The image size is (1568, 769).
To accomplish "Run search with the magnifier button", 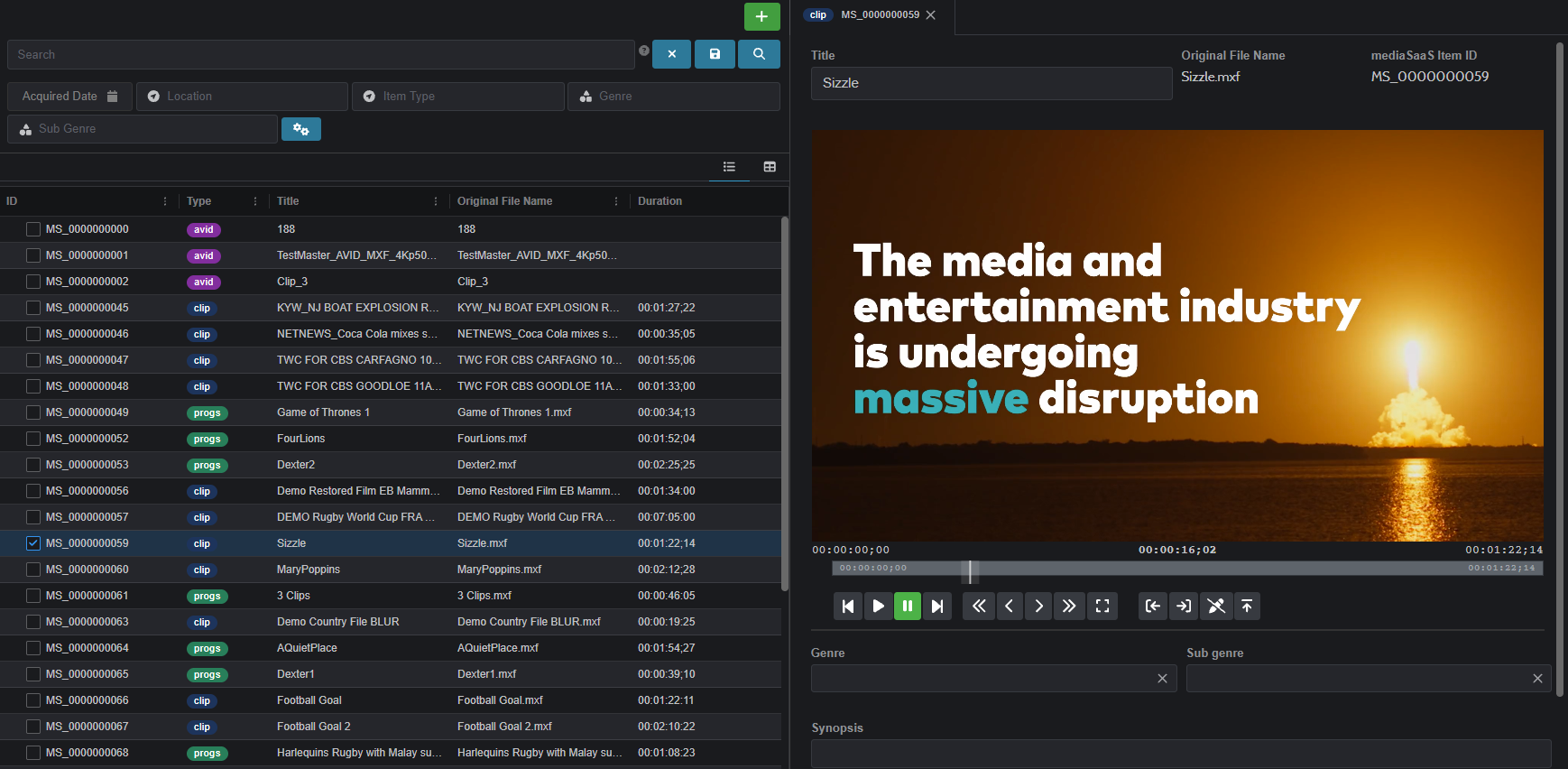I will tap(759, 54).
